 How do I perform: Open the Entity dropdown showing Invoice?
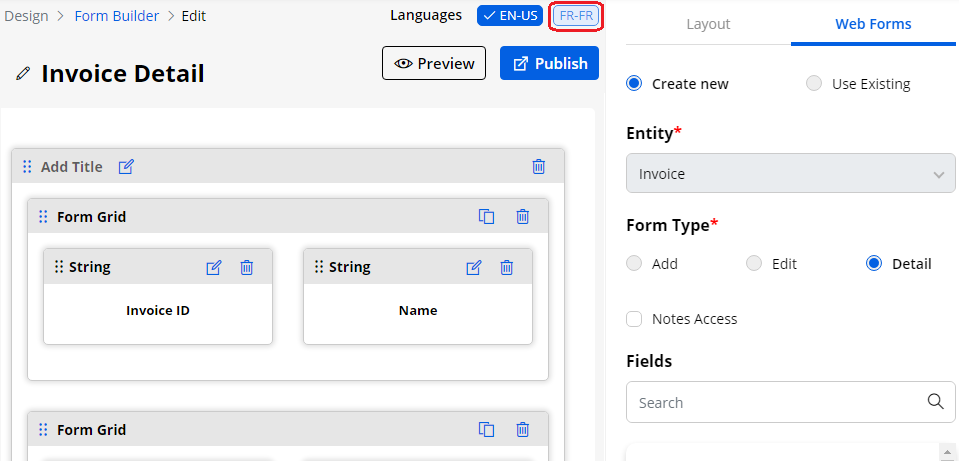[x=790, y=174]
